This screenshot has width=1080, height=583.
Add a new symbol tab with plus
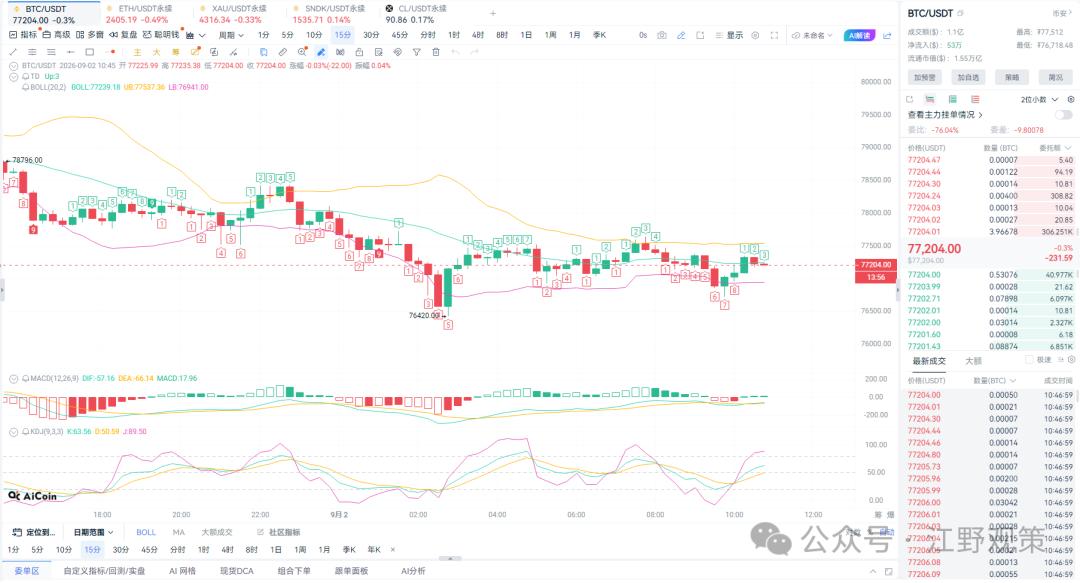(x=492, y=13)
